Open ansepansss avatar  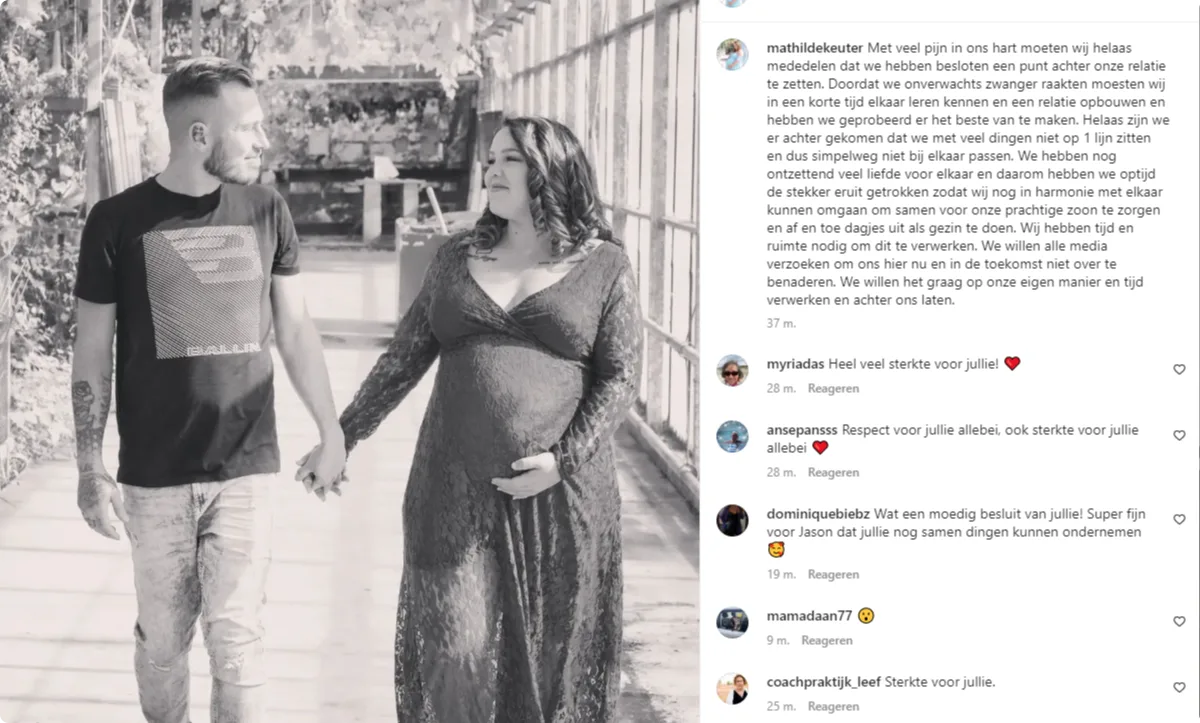(732, 436)
